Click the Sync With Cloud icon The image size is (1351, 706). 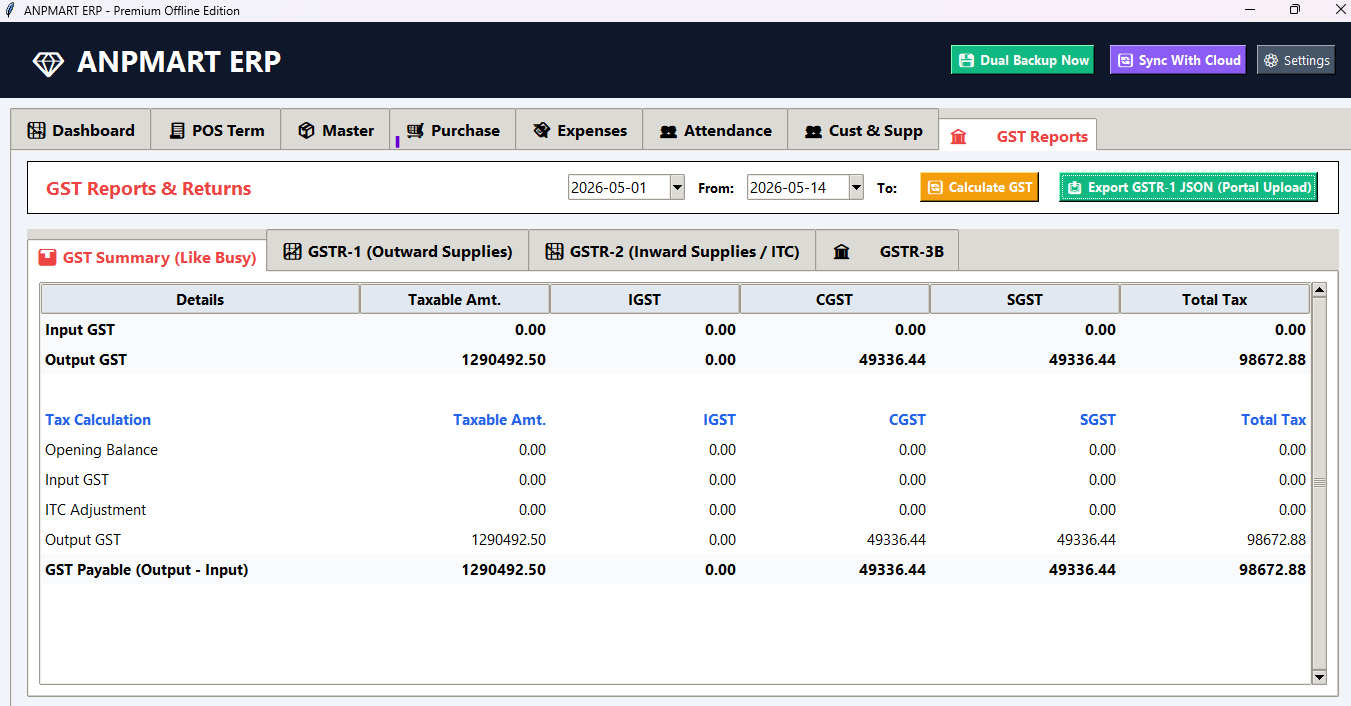click(x=1125, y=60)
